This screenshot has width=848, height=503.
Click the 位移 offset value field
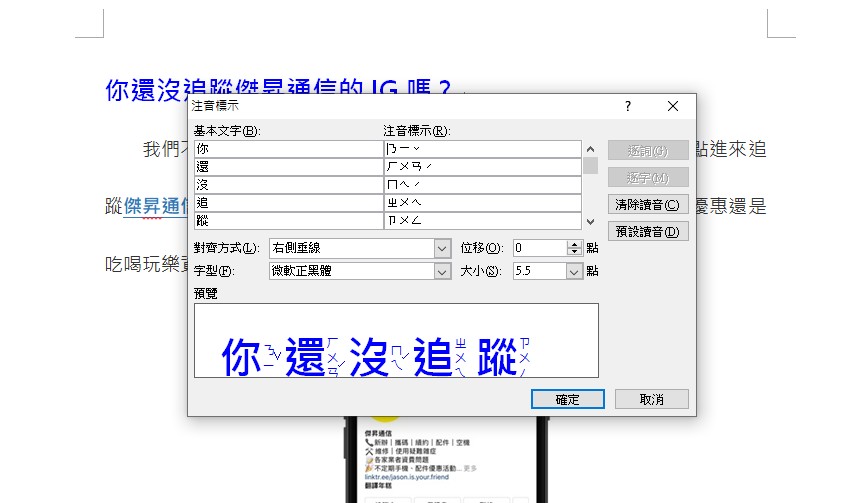(x=540, y=248)
